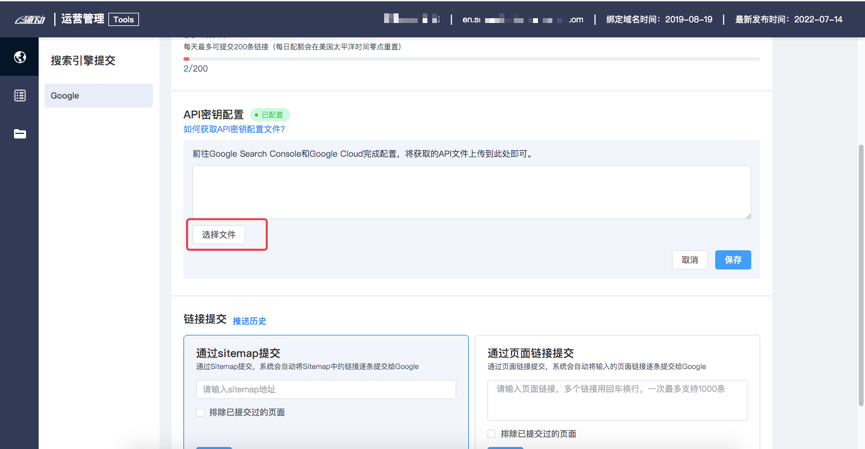Click the 已配置 status badge
The width and height of the screenshot is (865, 449).
point(269,115)
